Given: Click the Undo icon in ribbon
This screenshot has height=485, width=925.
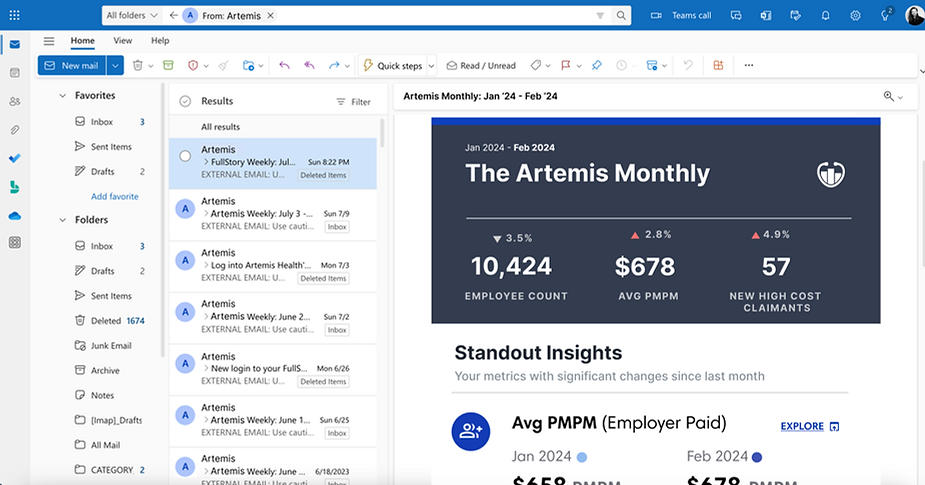Looking at the screenshot, I should 688,65.
